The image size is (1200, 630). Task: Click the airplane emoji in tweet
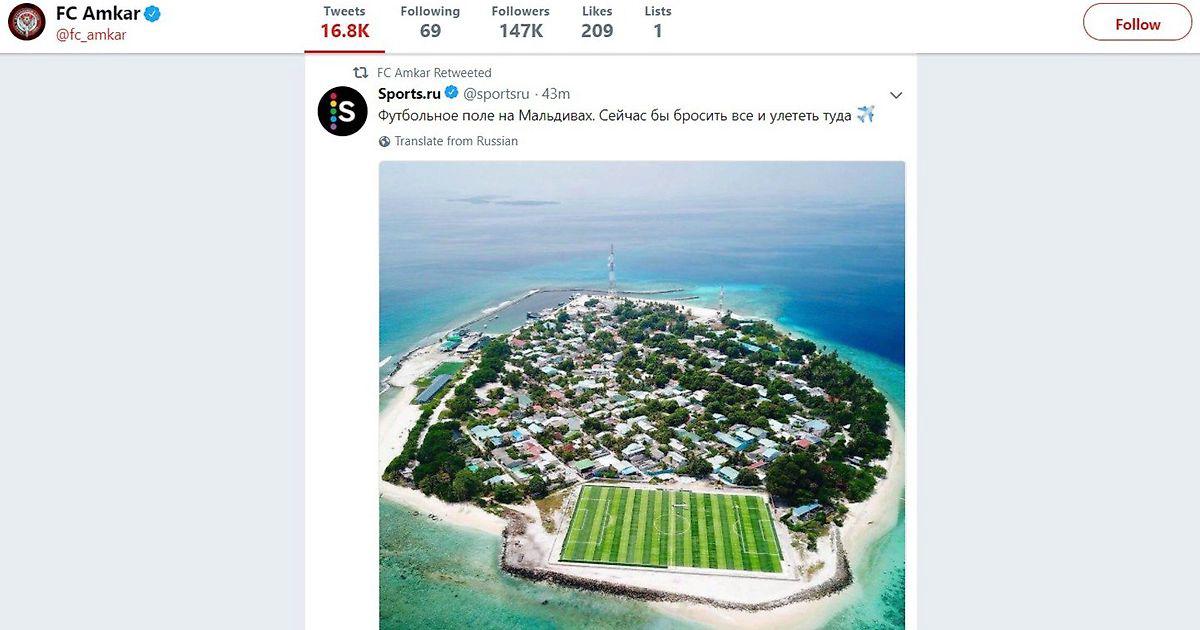866,115
